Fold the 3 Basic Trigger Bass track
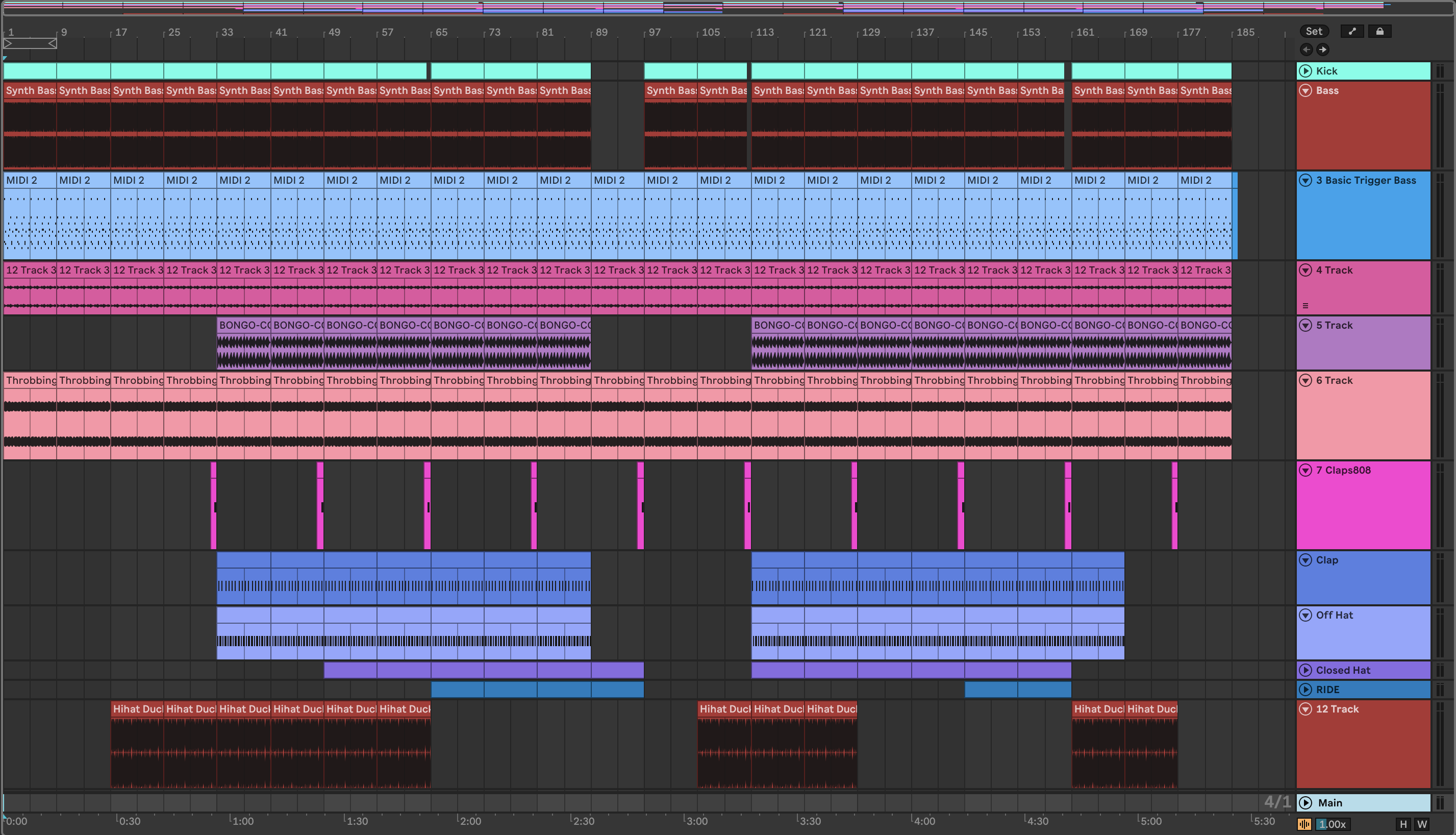 click(1305, 181)
